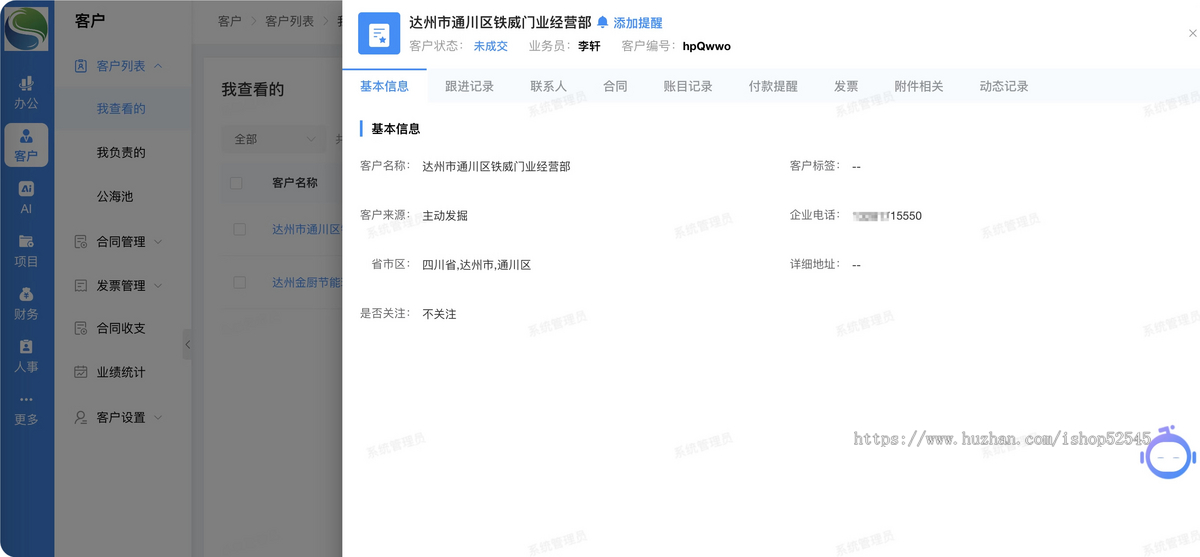
Task: Switch to the 合同 tab
Action: click(x=615, y=86)
